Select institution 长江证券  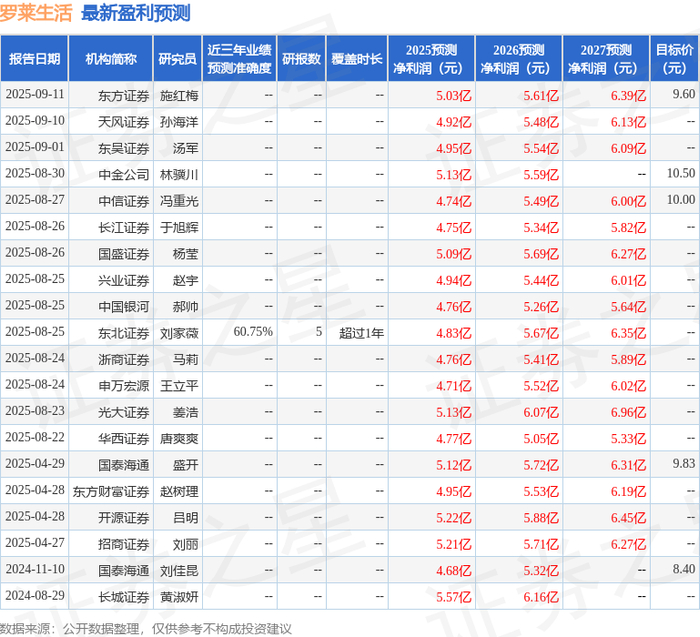coord(124,227)
